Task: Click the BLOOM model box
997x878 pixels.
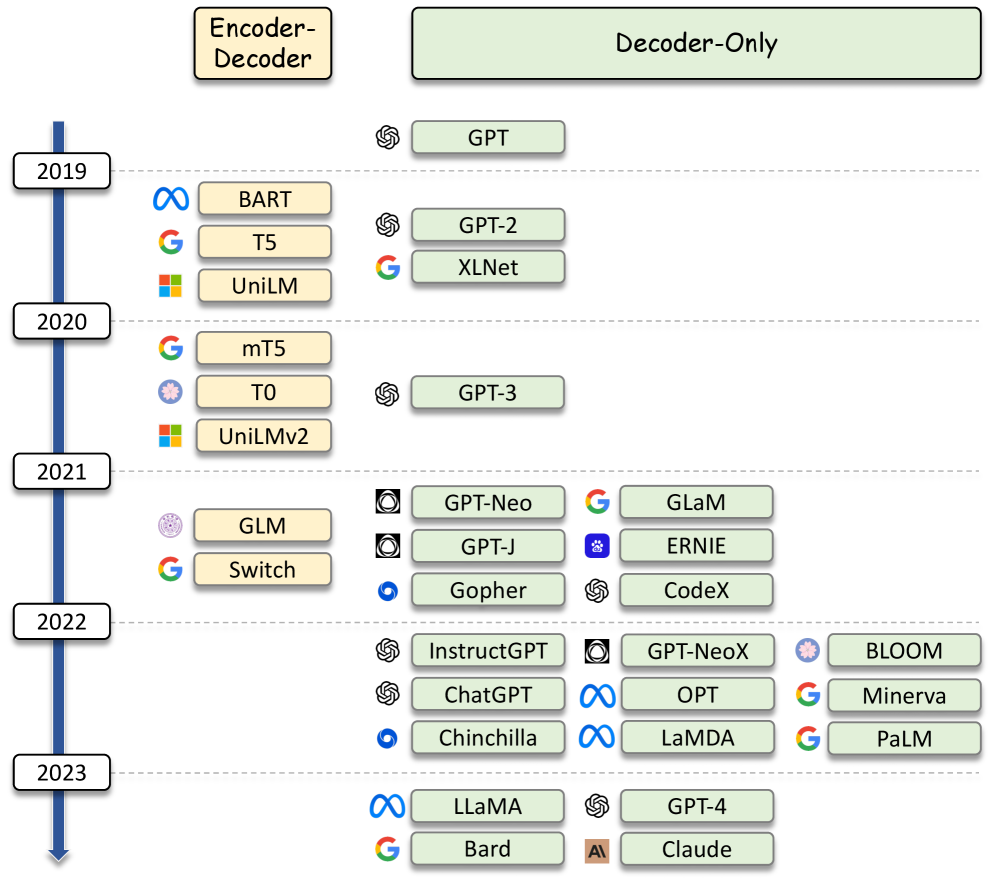Action: tap(904, 651)
